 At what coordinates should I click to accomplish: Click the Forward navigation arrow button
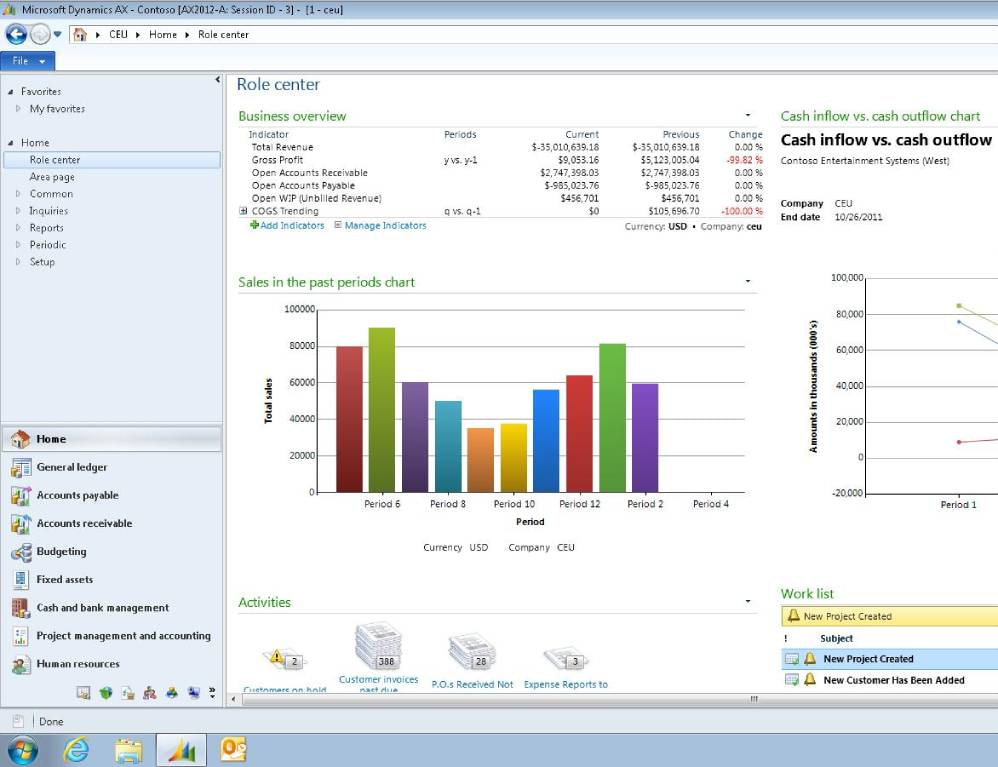40,34
